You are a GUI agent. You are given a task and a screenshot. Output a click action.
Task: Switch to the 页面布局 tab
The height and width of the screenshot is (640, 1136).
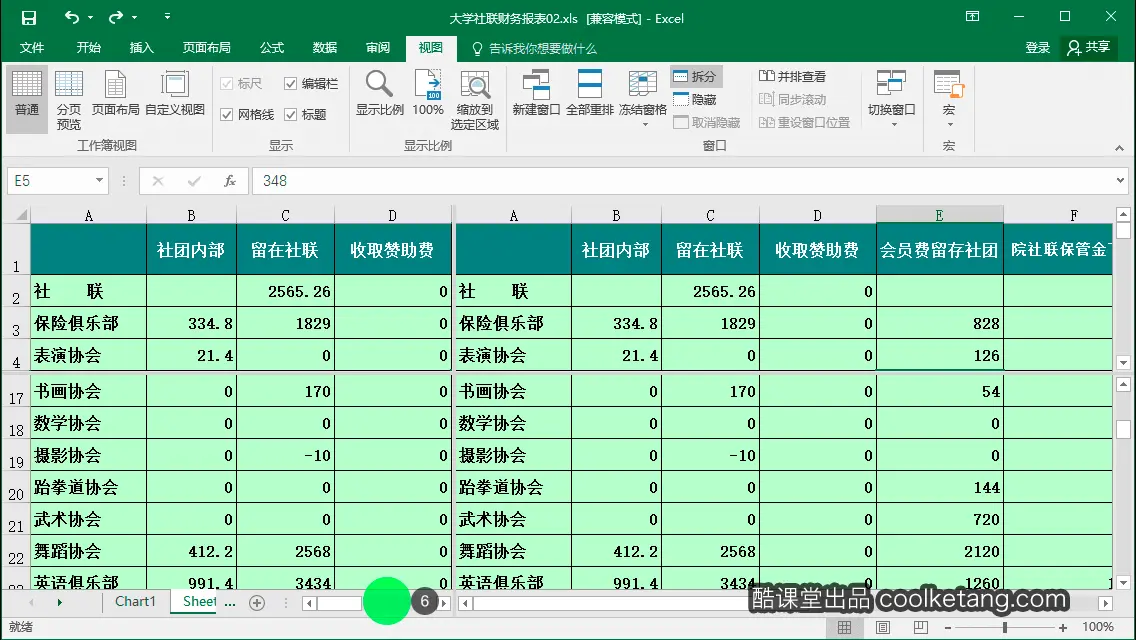click(x=206, y=48)
